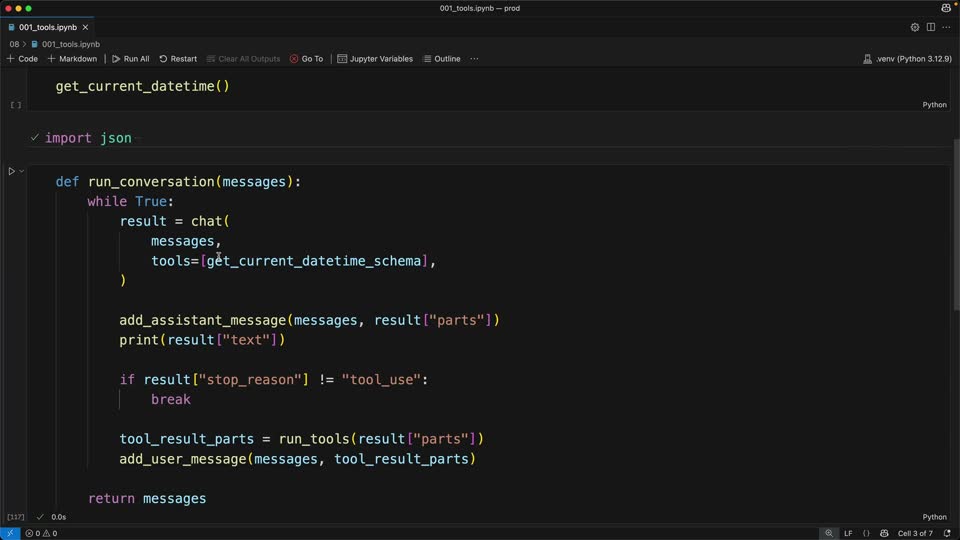The width and height of the screenshot is (960, 540).
Task: Click the result = chat( line
Action: coord(174,221)
